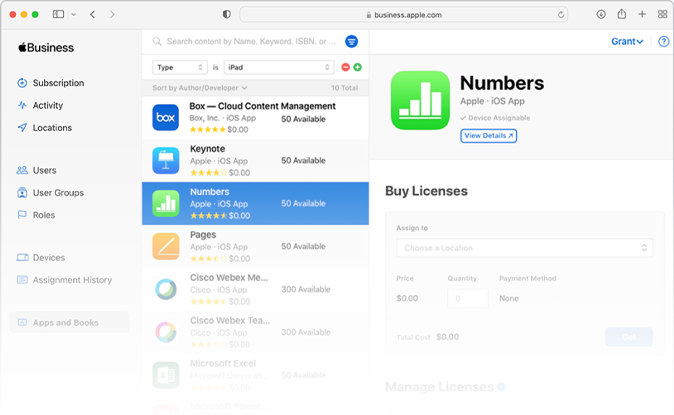Click the Box app icon
The image size is (674, 415).
point(165,117)
